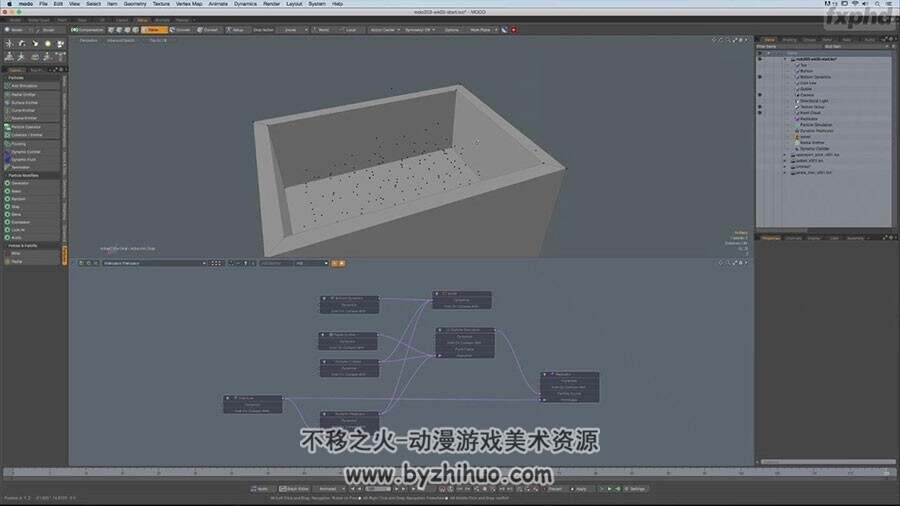This screenshot has width=900, height=506.
Task: Click the Audio button in the bottom bar
Action: click(x=260, y=489)
